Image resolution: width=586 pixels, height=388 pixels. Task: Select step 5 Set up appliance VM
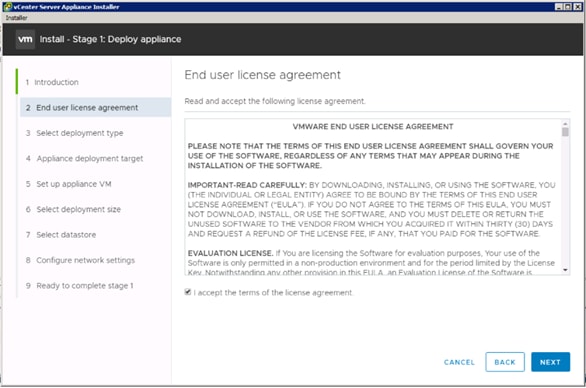[x=68, y=184]
